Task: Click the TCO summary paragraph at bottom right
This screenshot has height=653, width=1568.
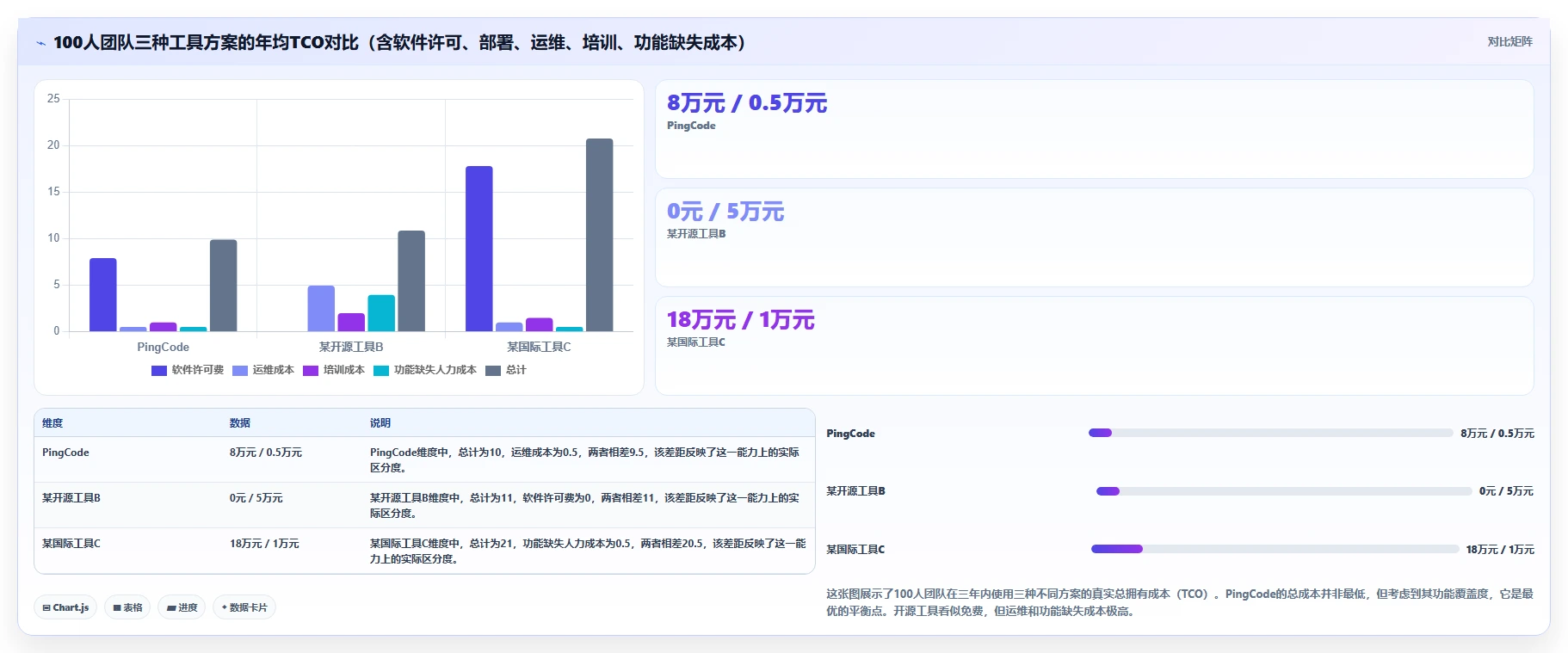Action: (x=1180, y=602)
